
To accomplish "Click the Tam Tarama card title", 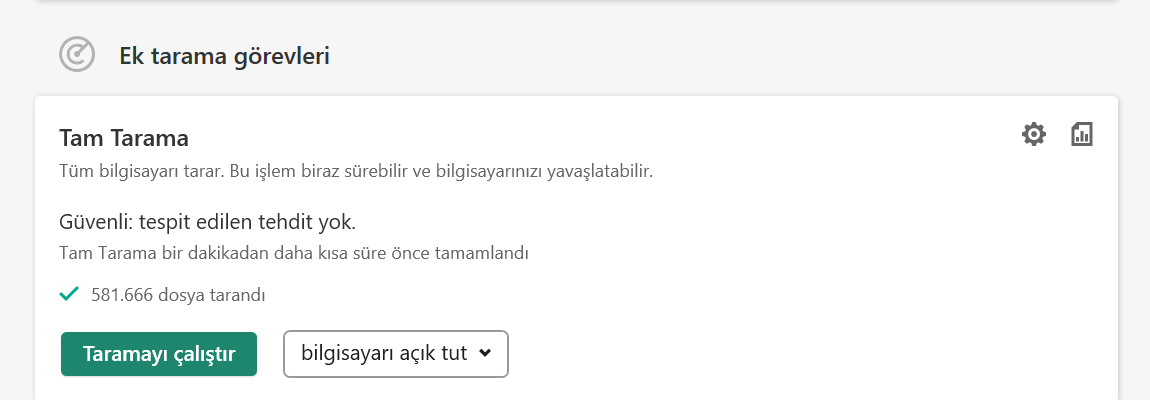I will tap(124, 138).
